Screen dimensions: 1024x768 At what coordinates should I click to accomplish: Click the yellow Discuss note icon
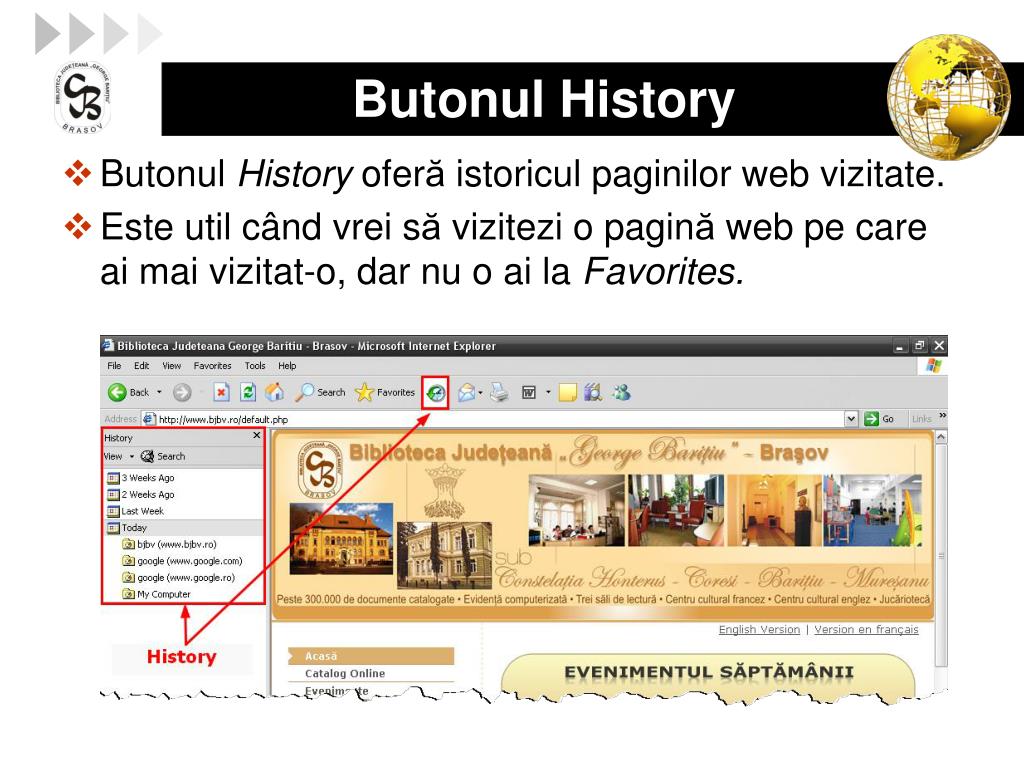pos(568,392)
